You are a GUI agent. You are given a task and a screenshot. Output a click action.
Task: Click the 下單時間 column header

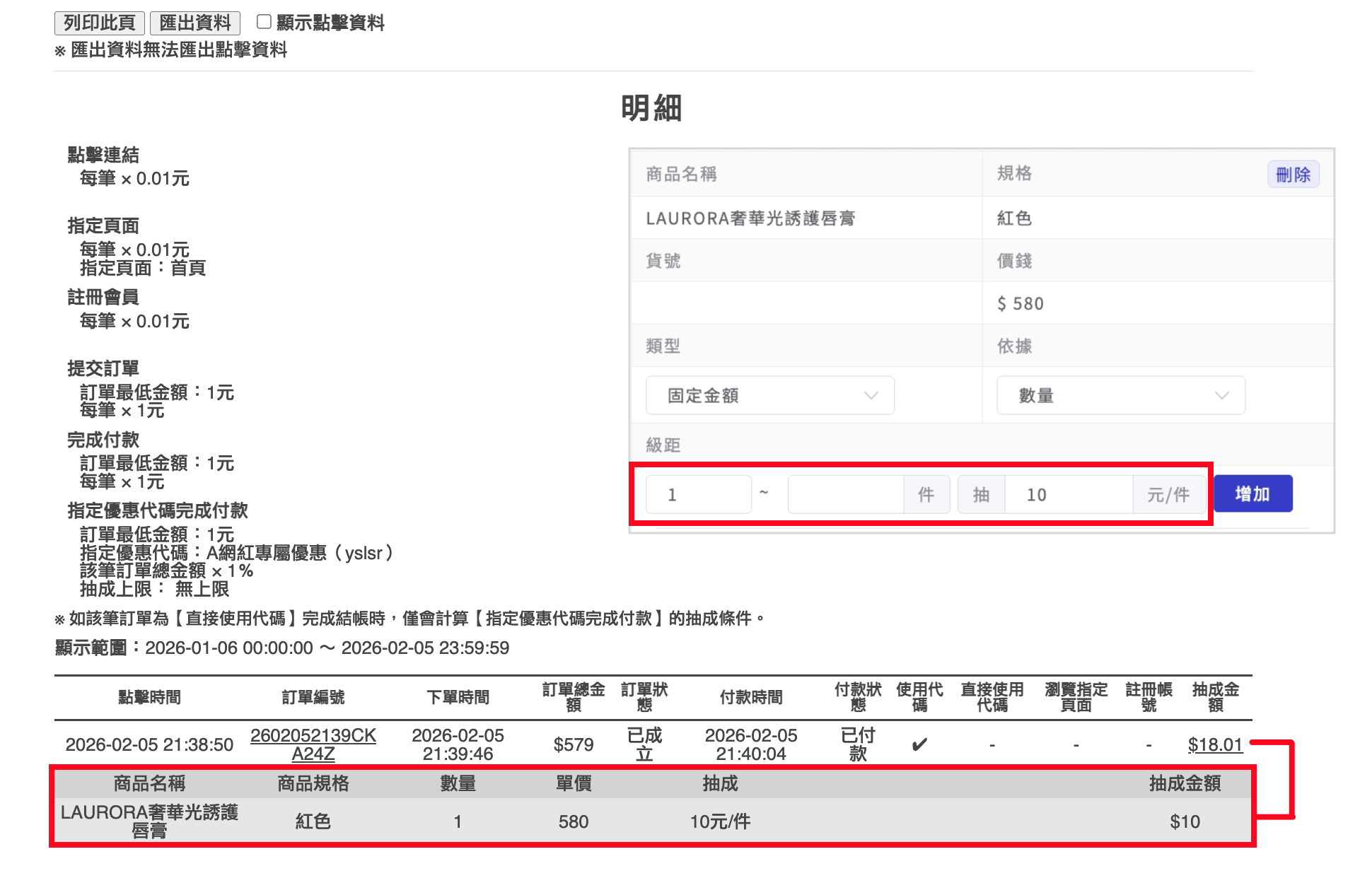click(x=458, y=697)
